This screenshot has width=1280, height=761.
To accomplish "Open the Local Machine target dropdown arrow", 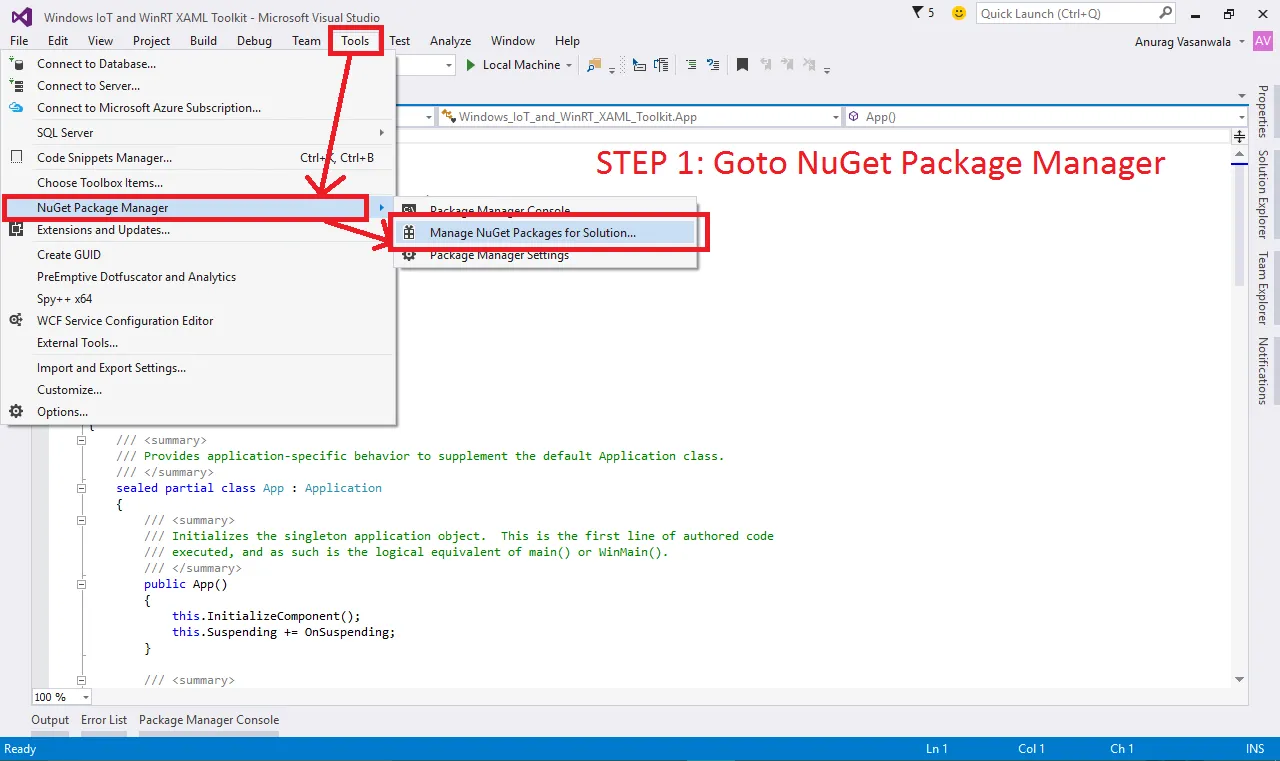I will pyautogui.click(x=569, y=65).
